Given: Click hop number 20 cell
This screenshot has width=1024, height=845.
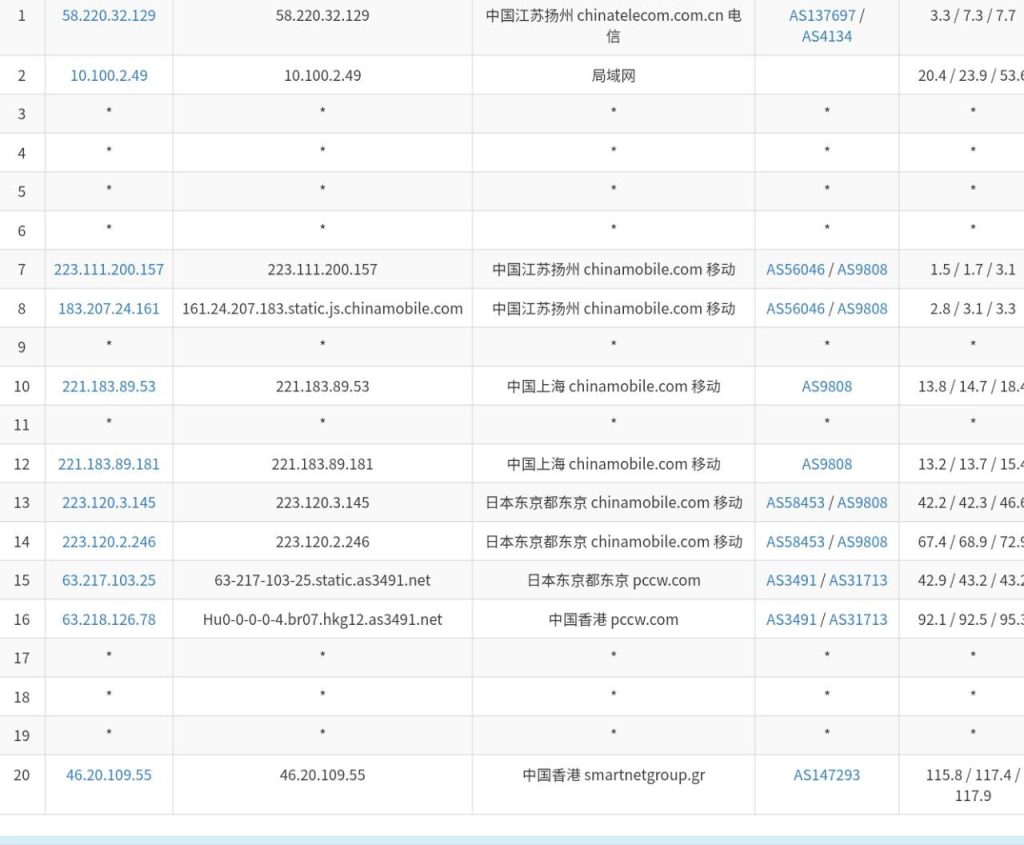Looking at the screenshot, I should point(22,775).
